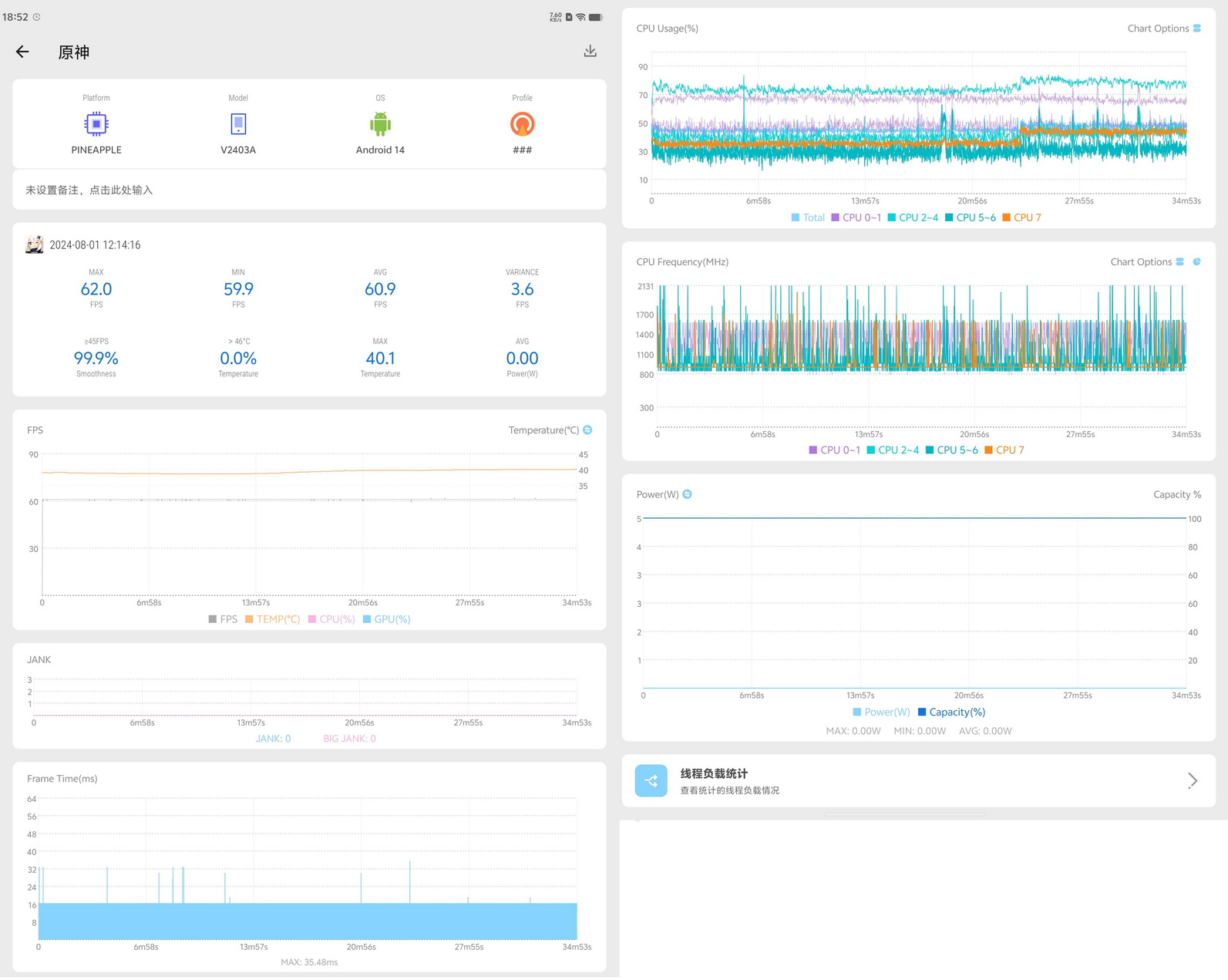Toggle CPU 2~4 in CPU Usage legend
1228x980 pixels.
(x=913, y=217)
